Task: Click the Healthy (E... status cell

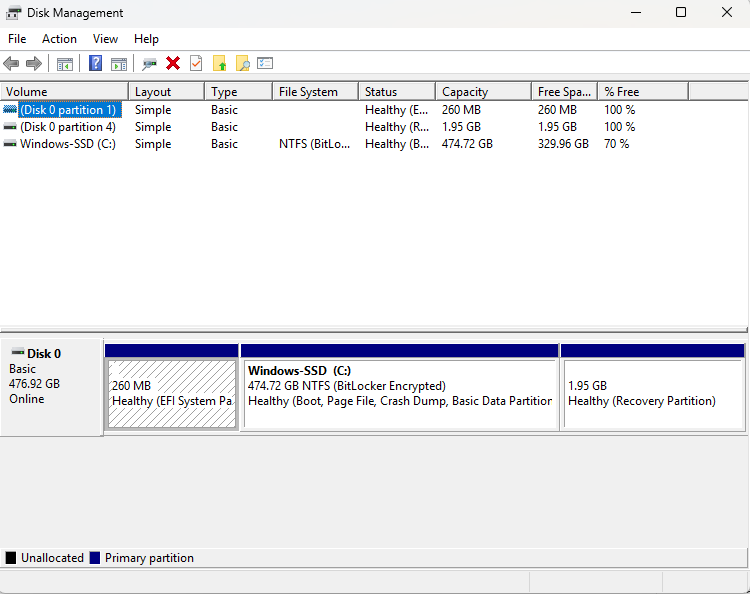Action: coord(397,110)
